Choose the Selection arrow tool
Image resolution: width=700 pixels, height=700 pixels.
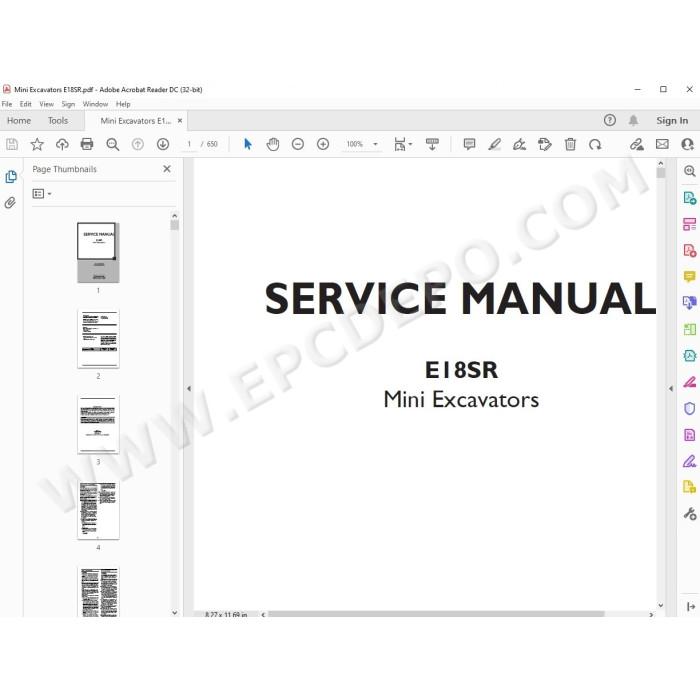click(248, 144)
